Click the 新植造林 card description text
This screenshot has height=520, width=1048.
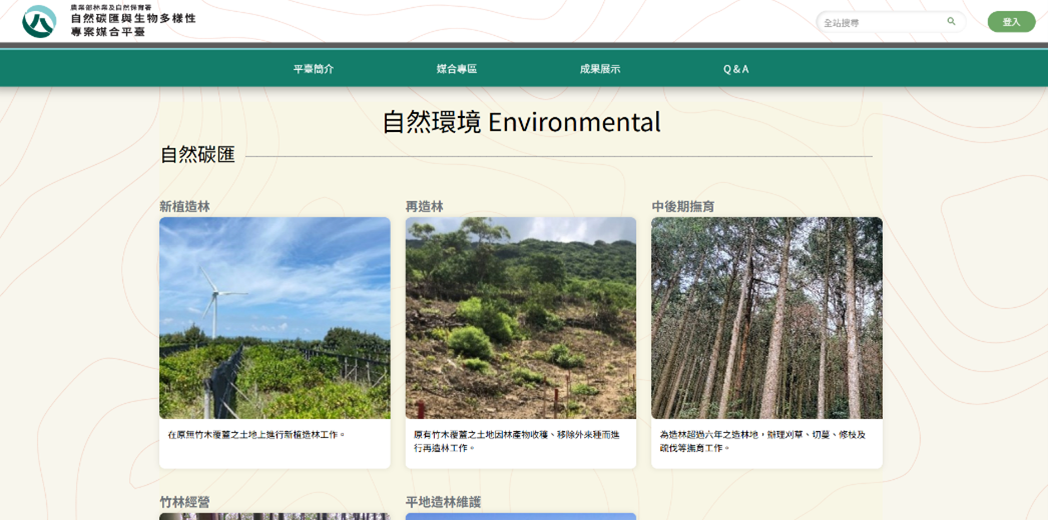click(257, 435)
